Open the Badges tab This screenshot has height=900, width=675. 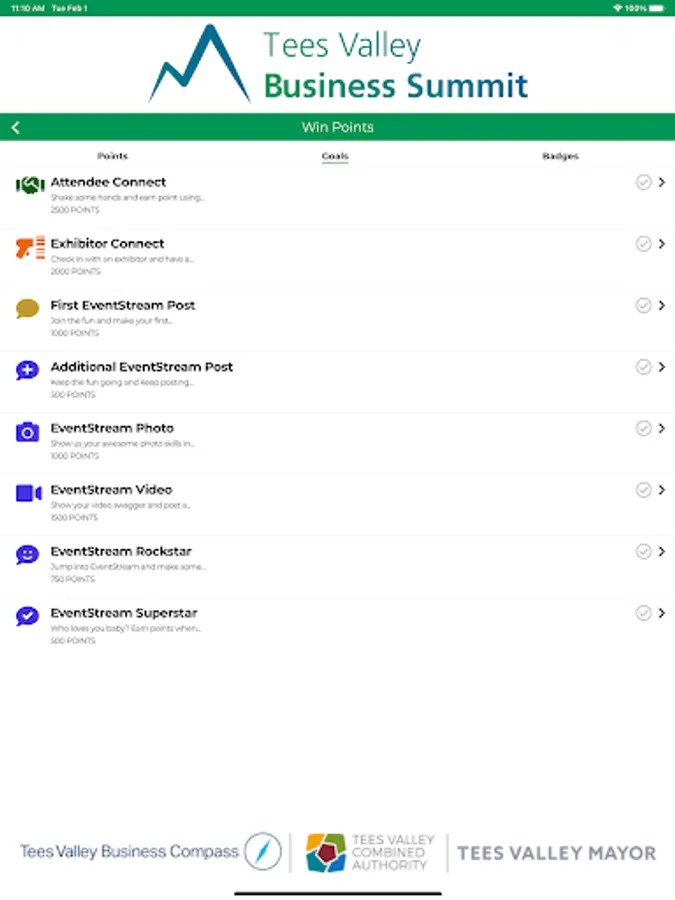click(x=560, y=156)
